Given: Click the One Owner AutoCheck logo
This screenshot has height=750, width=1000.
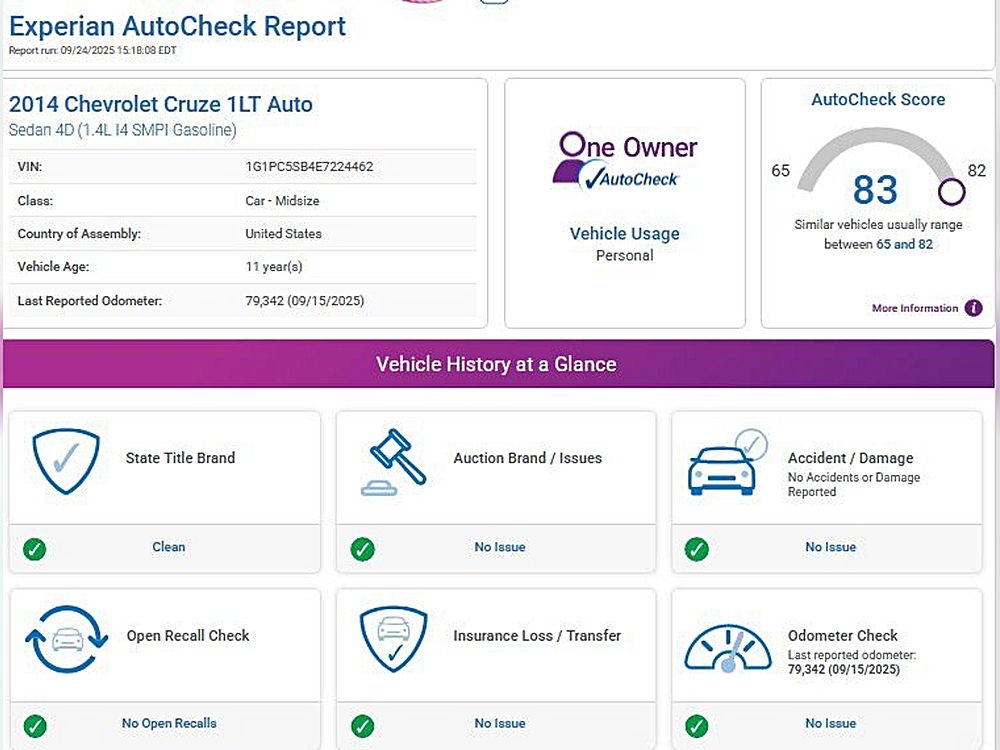Looking at the screenshot, I should coord(625,160).
